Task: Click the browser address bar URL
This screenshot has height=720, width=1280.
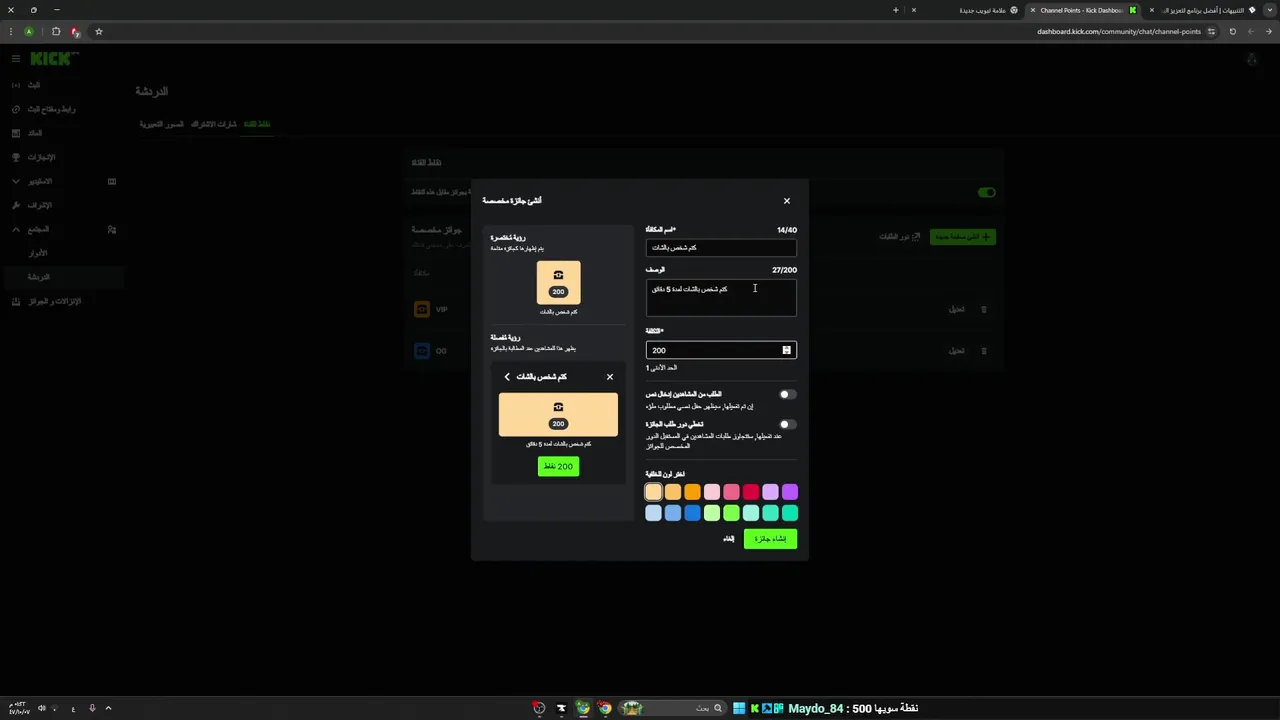Action: [x=1119, y=31]
